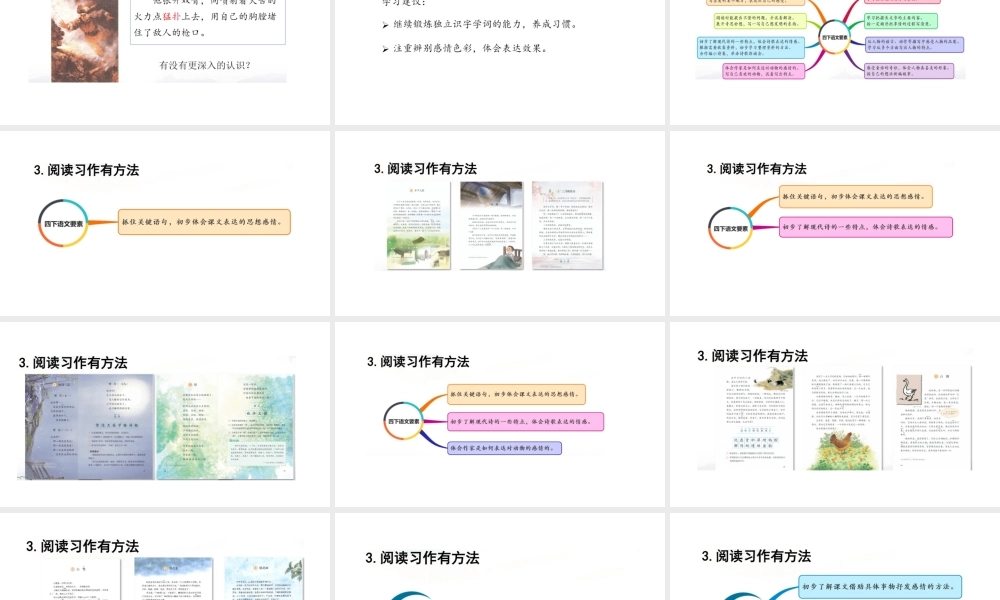Click the textbook page showing a woman in a green coat
Image resolution: width=1000 pixels, height=600 pixels.
tap(492, 225)
